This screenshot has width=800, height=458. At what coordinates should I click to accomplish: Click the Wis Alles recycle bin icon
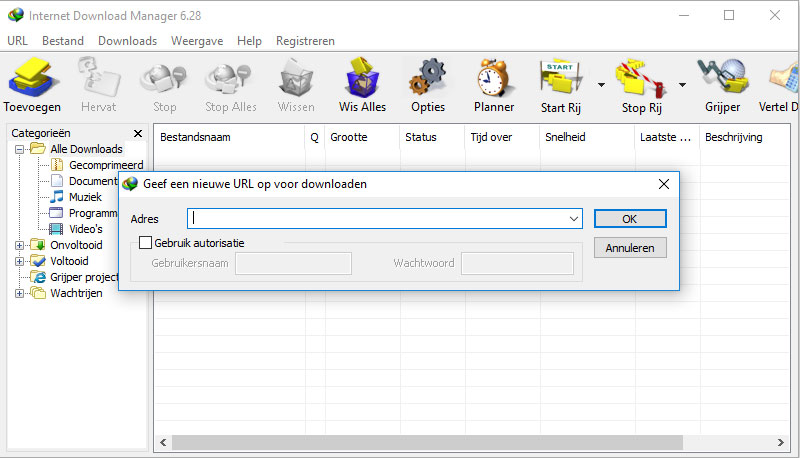coord(362,78)
